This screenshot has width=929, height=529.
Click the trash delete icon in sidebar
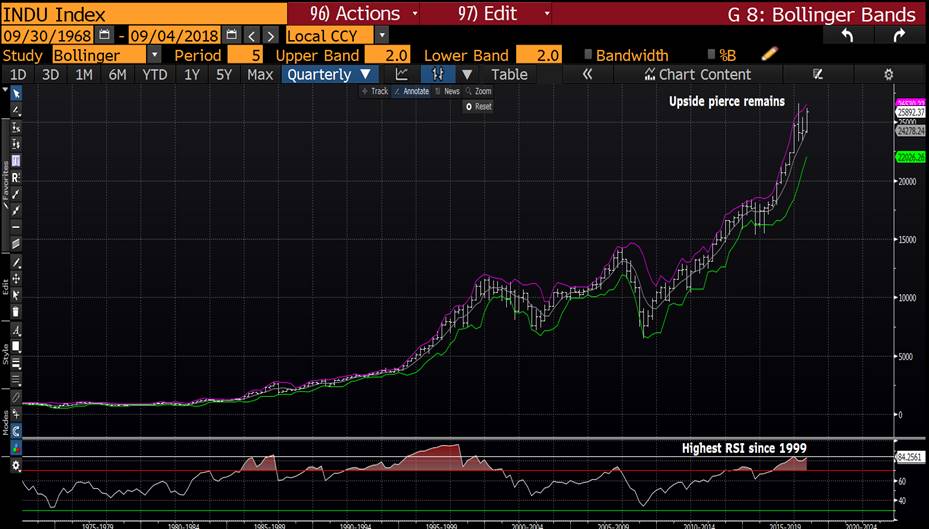point(16,311)
